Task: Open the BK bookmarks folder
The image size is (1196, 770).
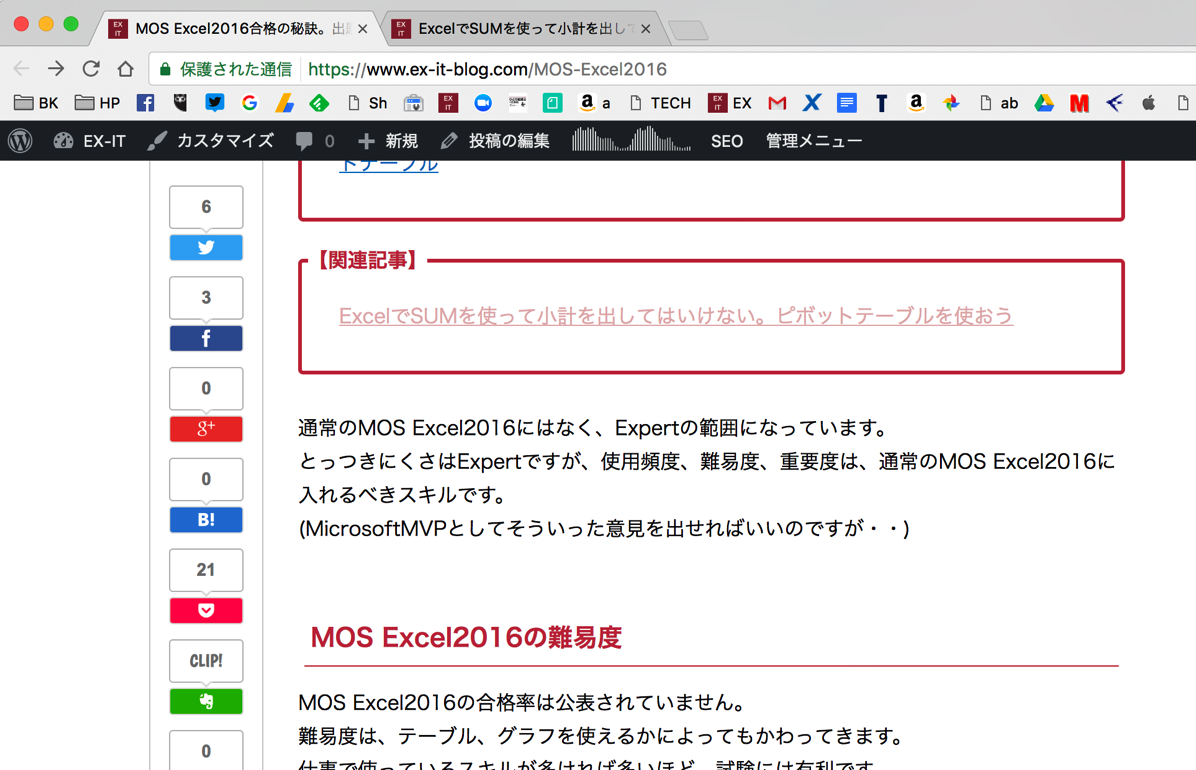Action: point(36,103)
